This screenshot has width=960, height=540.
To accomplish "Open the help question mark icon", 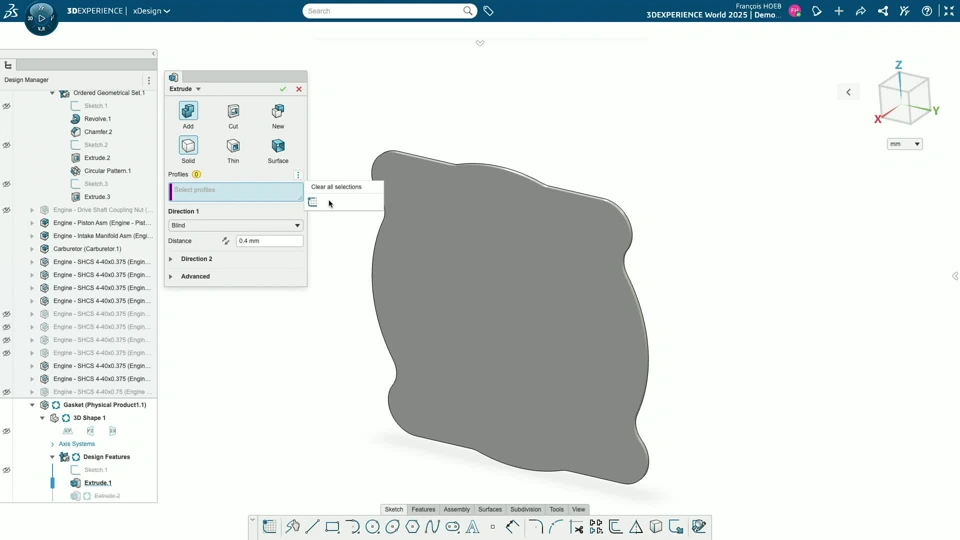I will 927,11.
